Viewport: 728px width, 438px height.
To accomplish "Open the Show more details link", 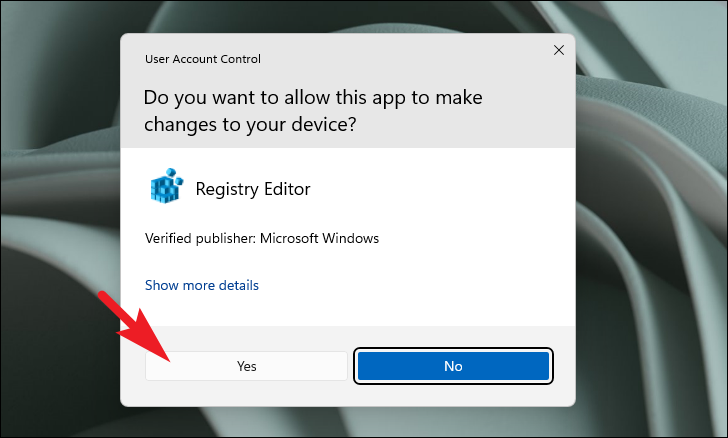I will 202,285.
